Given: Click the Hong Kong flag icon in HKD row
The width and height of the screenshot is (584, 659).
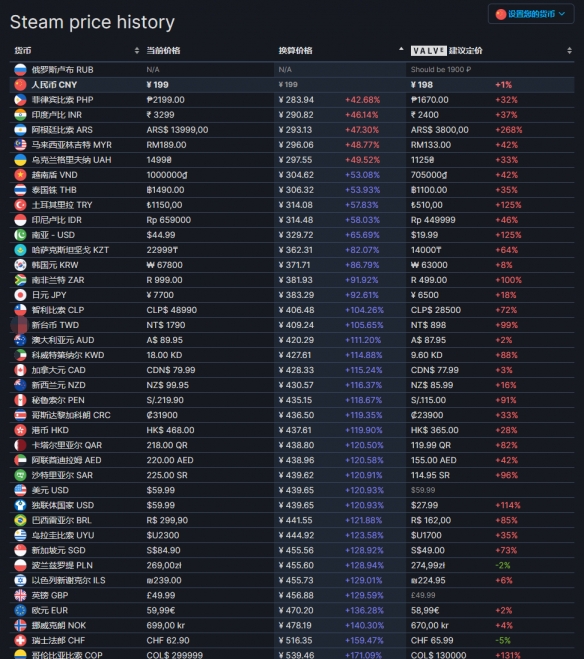Looking at the screenshot, I should [20, 430].
